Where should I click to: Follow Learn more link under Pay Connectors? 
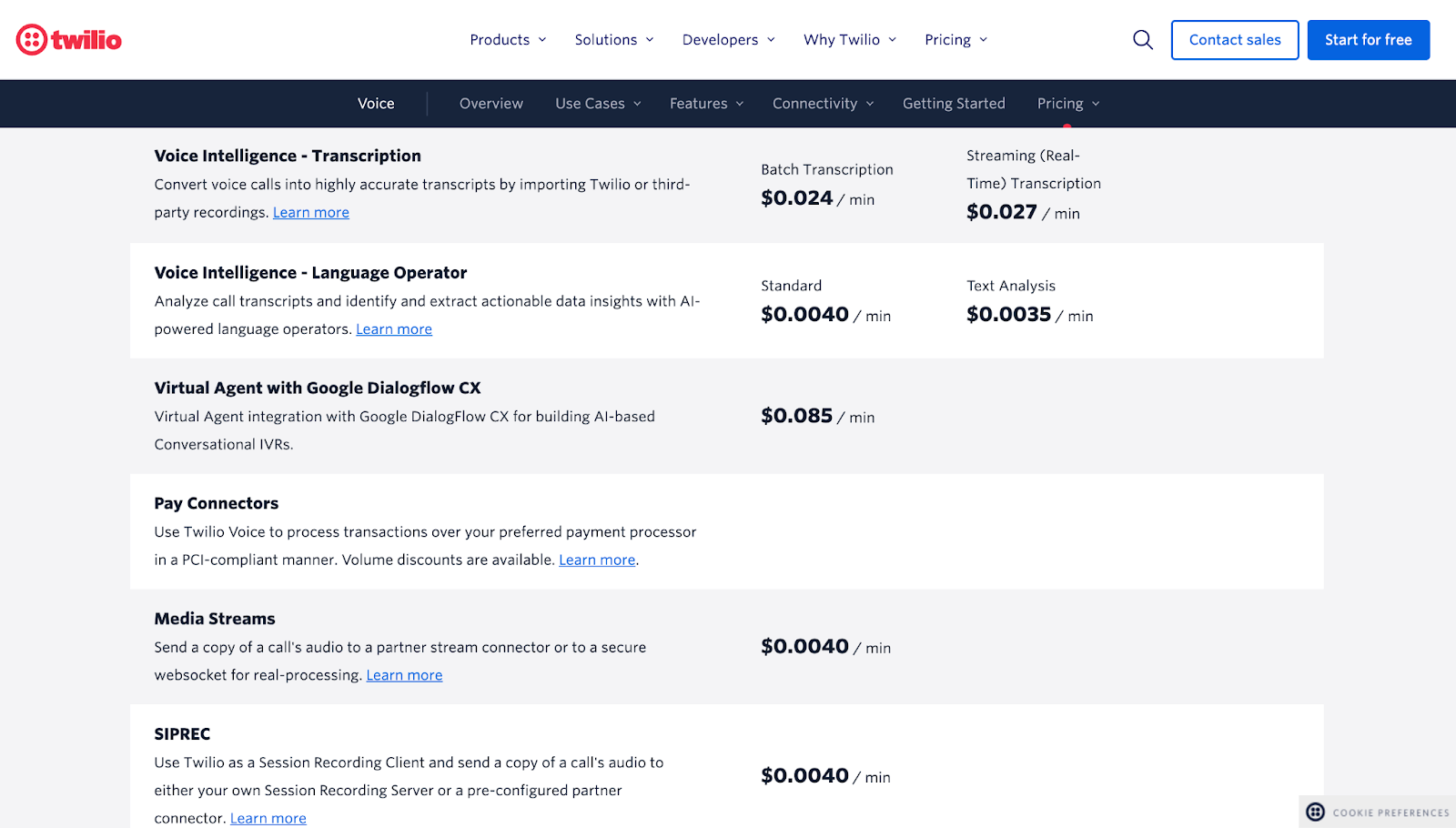pos(597,560)
